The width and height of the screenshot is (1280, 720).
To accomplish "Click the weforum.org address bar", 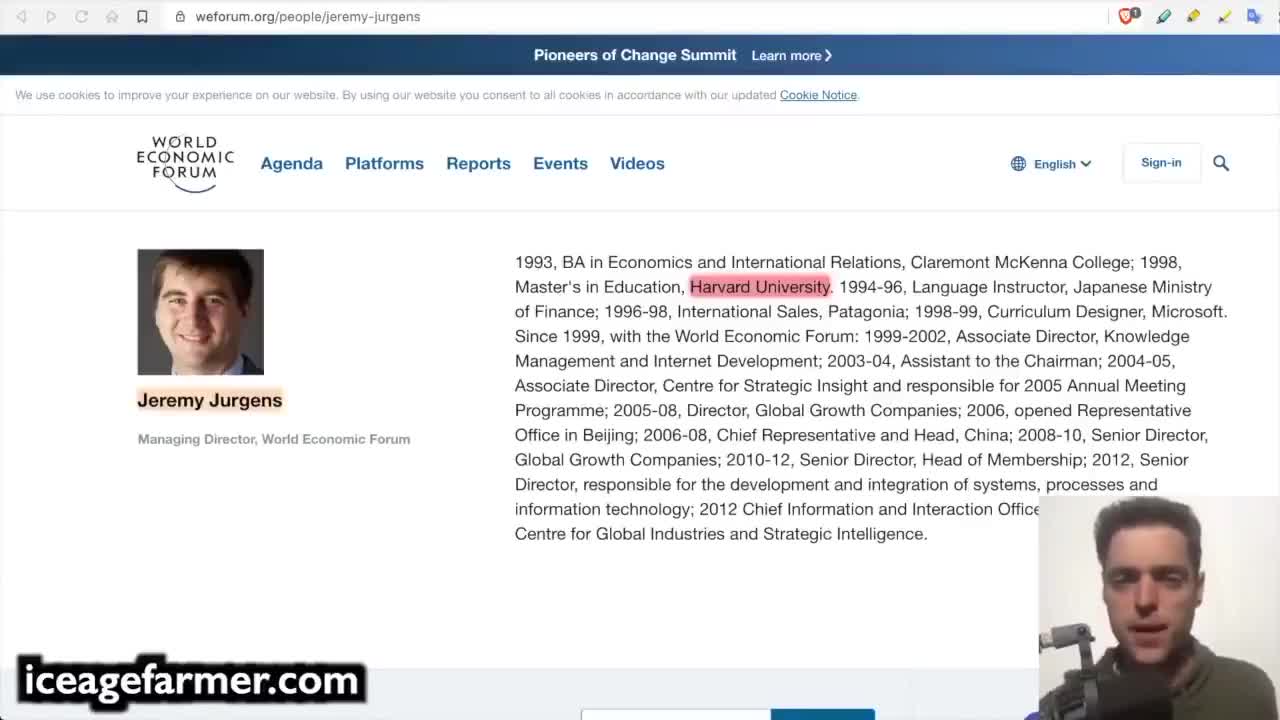I will tap(307, 16).
